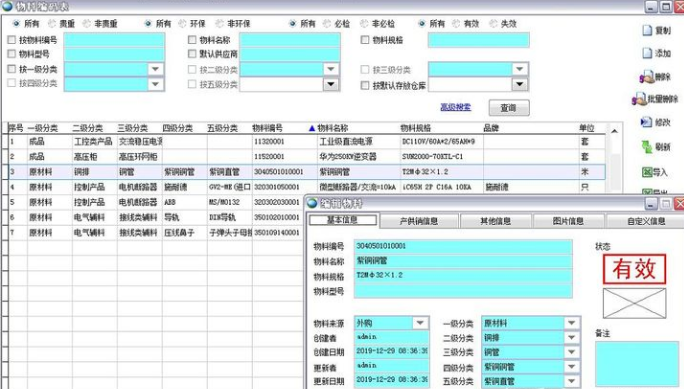Click the 修改 (modify) icon

click(x=646, y=122)
